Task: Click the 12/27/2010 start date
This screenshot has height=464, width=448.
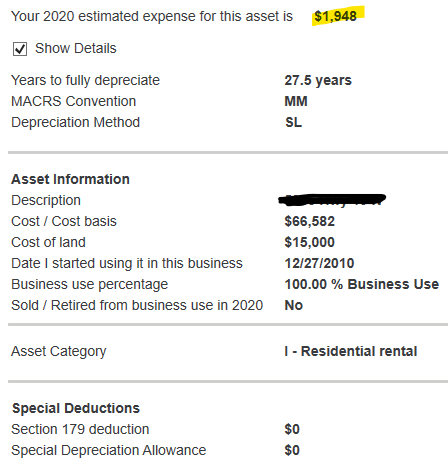Action: coord(319,263)
